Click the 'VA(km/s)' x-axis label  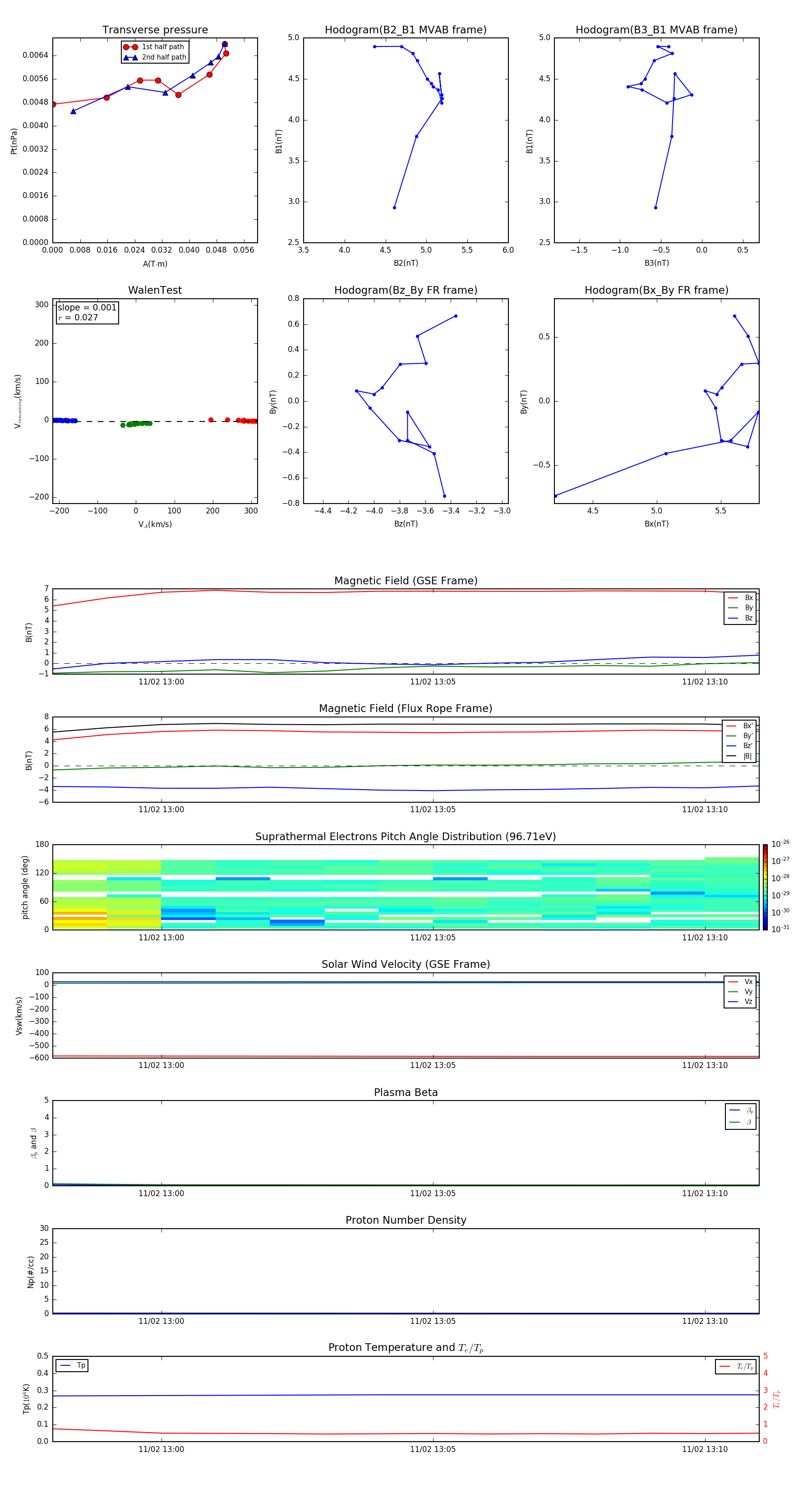pos(155,525)
